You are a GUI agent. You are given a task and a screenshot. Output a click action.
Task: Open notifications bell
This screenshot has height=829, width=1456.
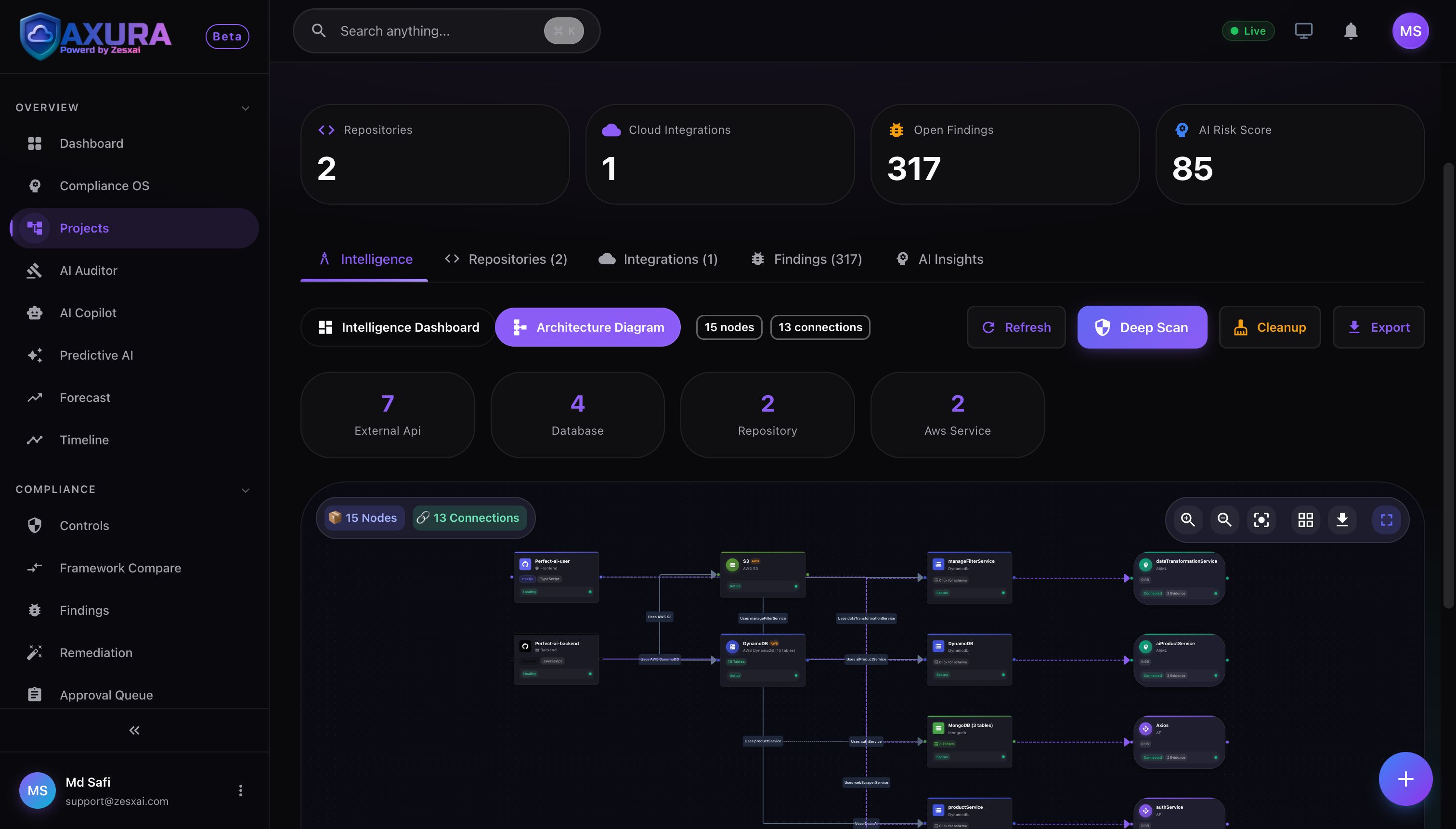pos(1350,31)
